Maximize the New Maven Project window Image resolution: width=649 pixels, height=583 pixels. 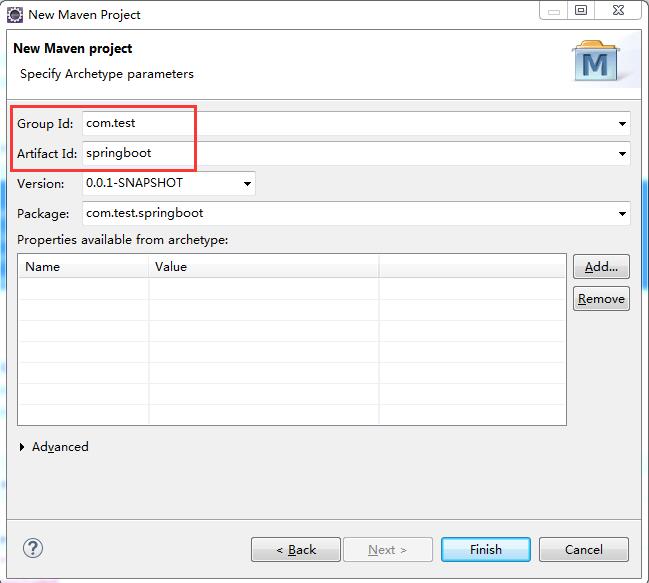pos(581,10)
